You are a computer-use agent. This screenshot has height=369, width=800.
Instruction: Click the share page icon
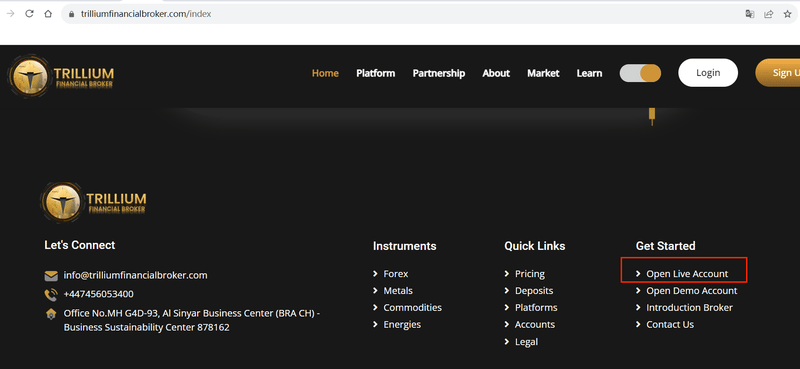(768, 14)
